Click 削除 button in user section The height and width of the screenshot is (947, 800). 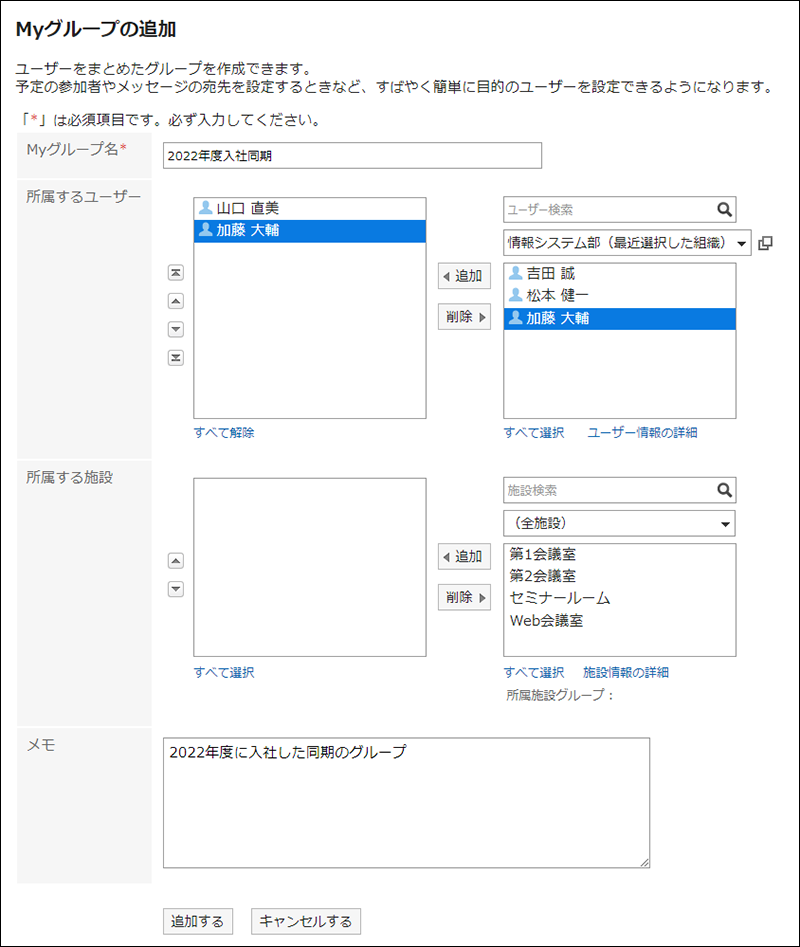pyautogui.click(x=464, y=316)
